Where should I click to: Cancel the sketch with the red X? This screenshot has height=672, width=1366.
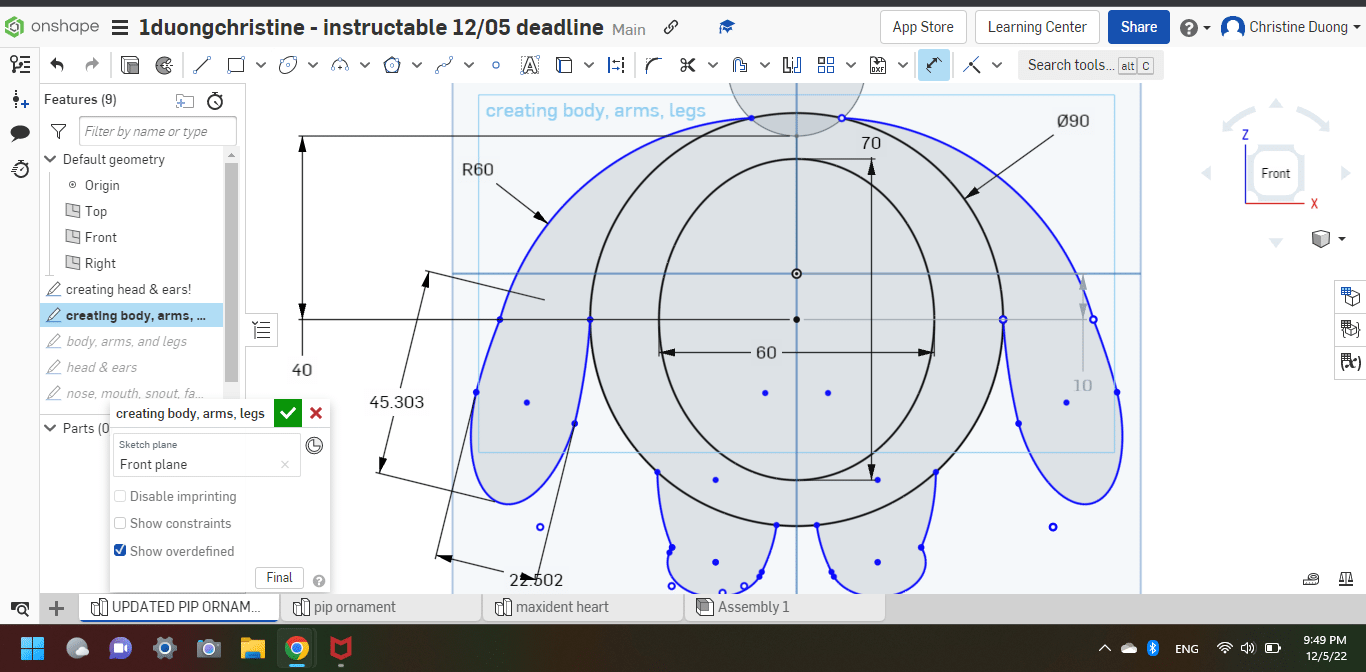[316, 412]
